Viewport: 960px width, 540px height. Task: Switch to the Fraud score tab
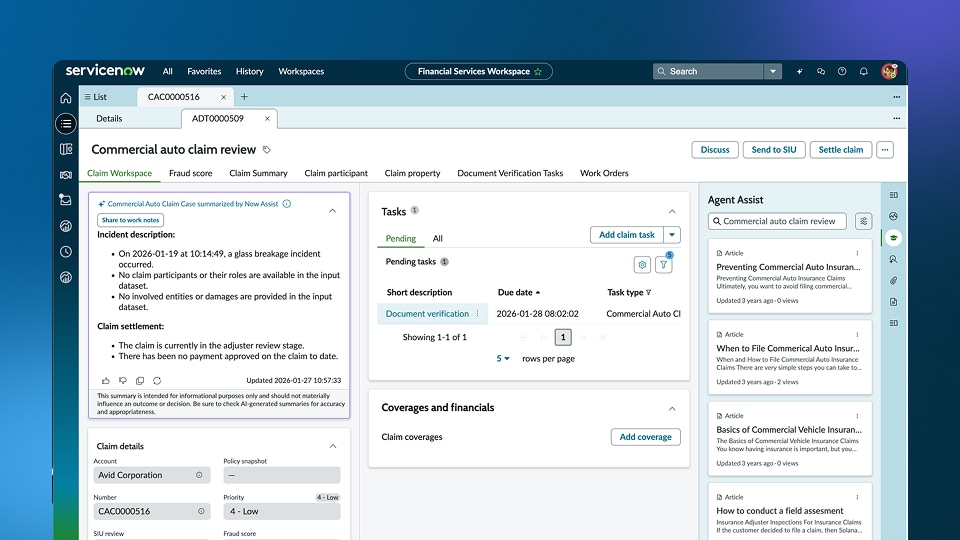coord(190,173)
